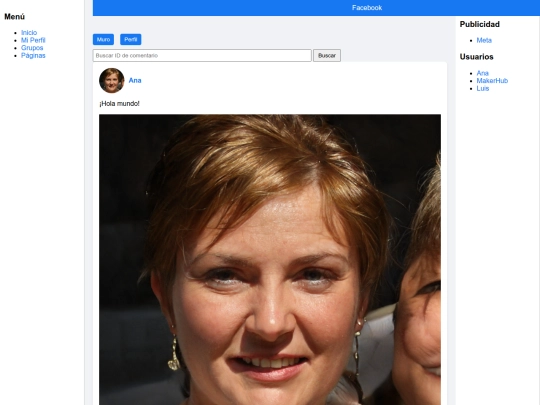The image size is (540, 405).
Task: Click the Usuarios heading
Action: [477, 57]
